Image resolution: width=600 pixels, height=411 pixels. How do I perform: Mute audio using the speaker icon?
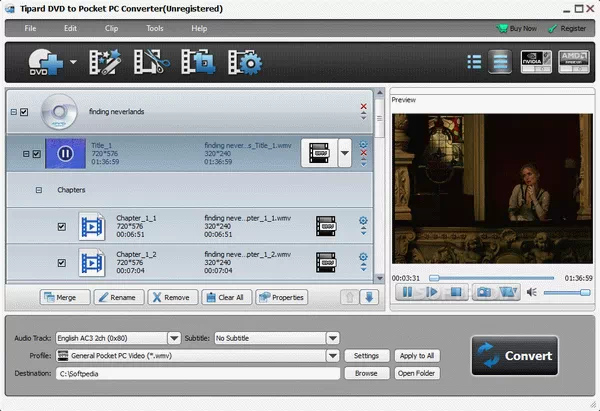click(x=532, y=292)
